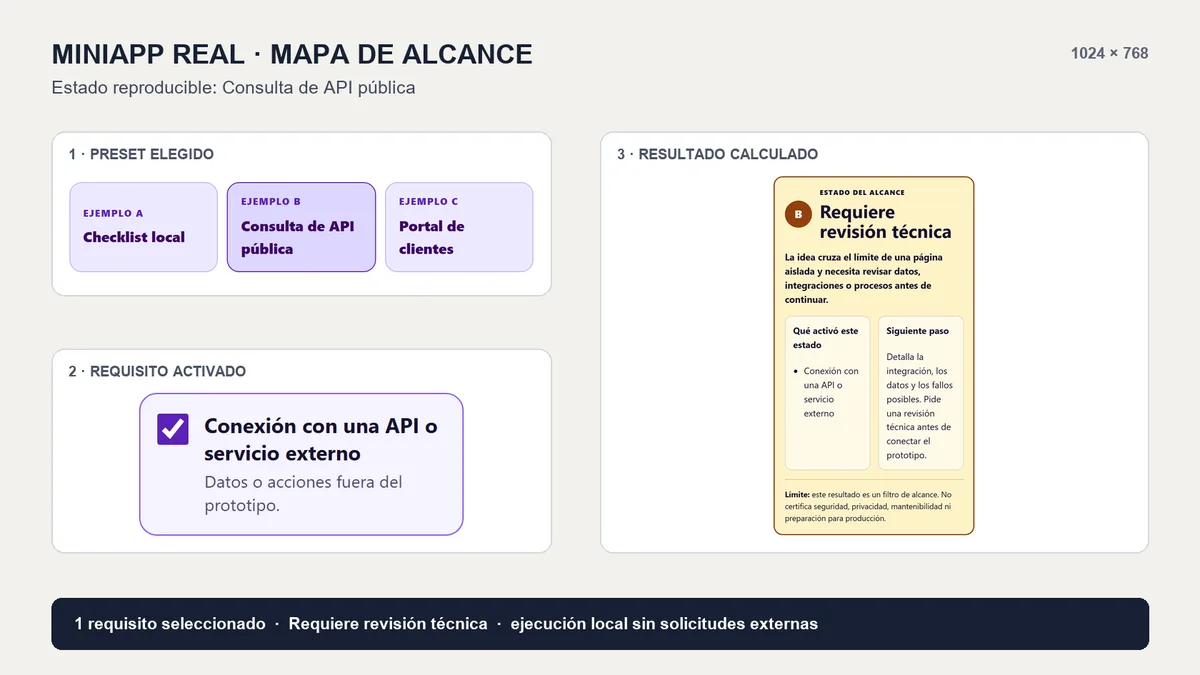Click the heading Requiere revisión técnica in result card
1200x675 pixels.
pyautogui.click(x=885, y=222)
